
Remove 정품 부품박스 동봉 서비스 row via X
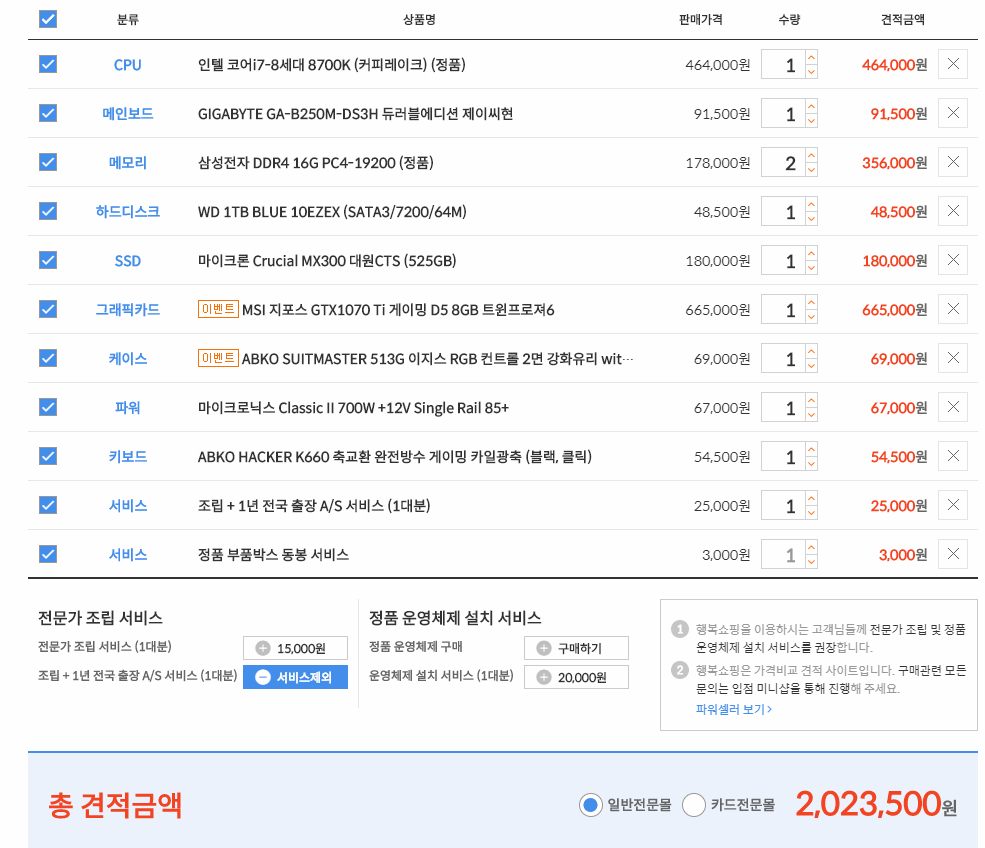[952, 554]
